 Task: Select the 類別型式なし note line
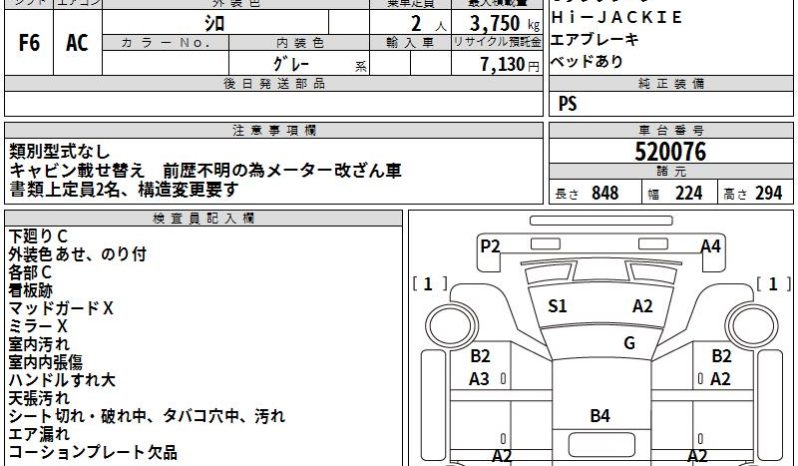point(60,151)
